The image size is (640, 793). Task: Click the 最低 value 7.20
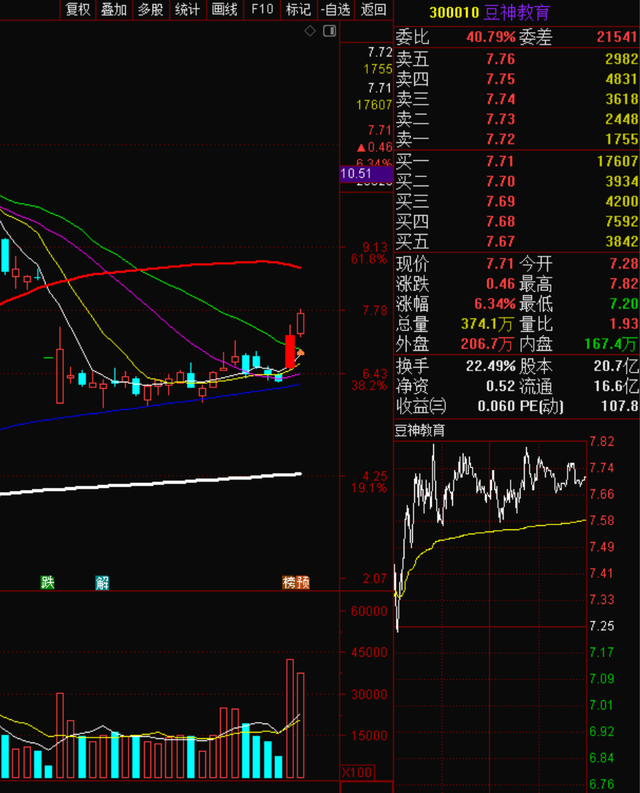coord(624,304)
